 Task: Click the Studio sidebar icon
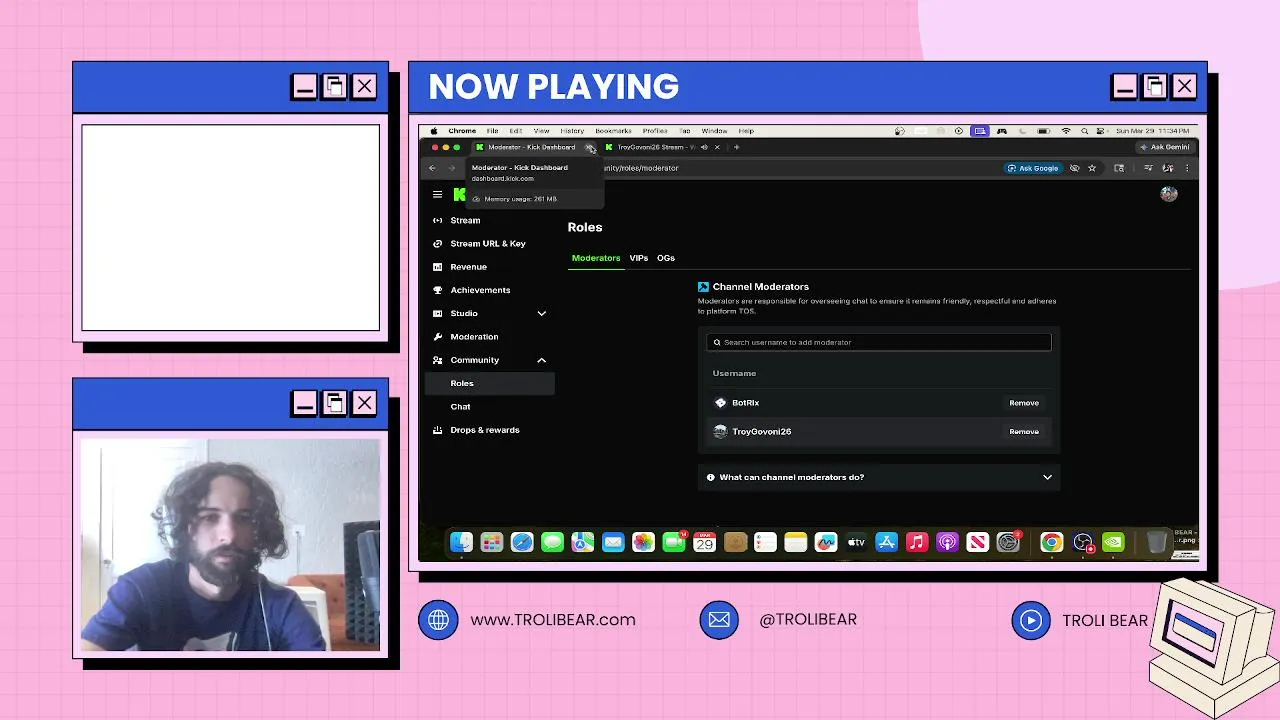[x=437, y=313]
